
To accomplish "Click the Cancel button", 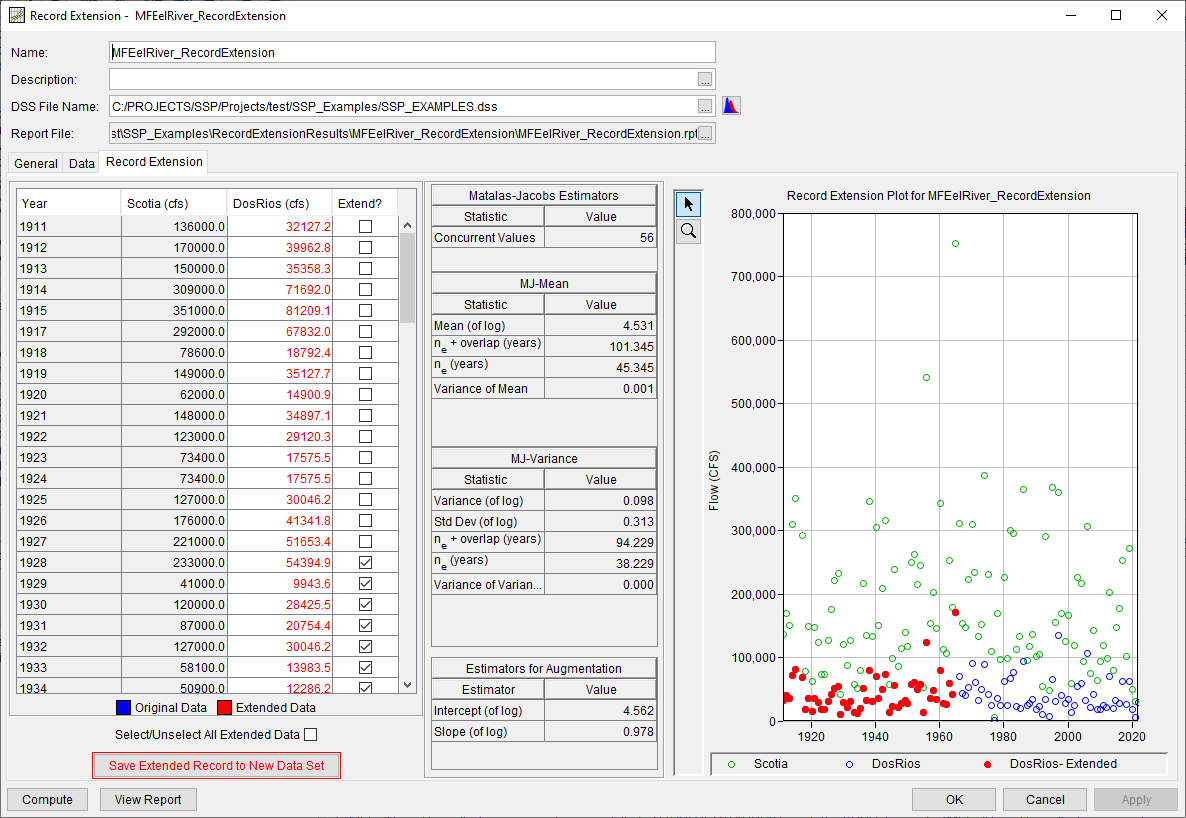I will 1045,800.
